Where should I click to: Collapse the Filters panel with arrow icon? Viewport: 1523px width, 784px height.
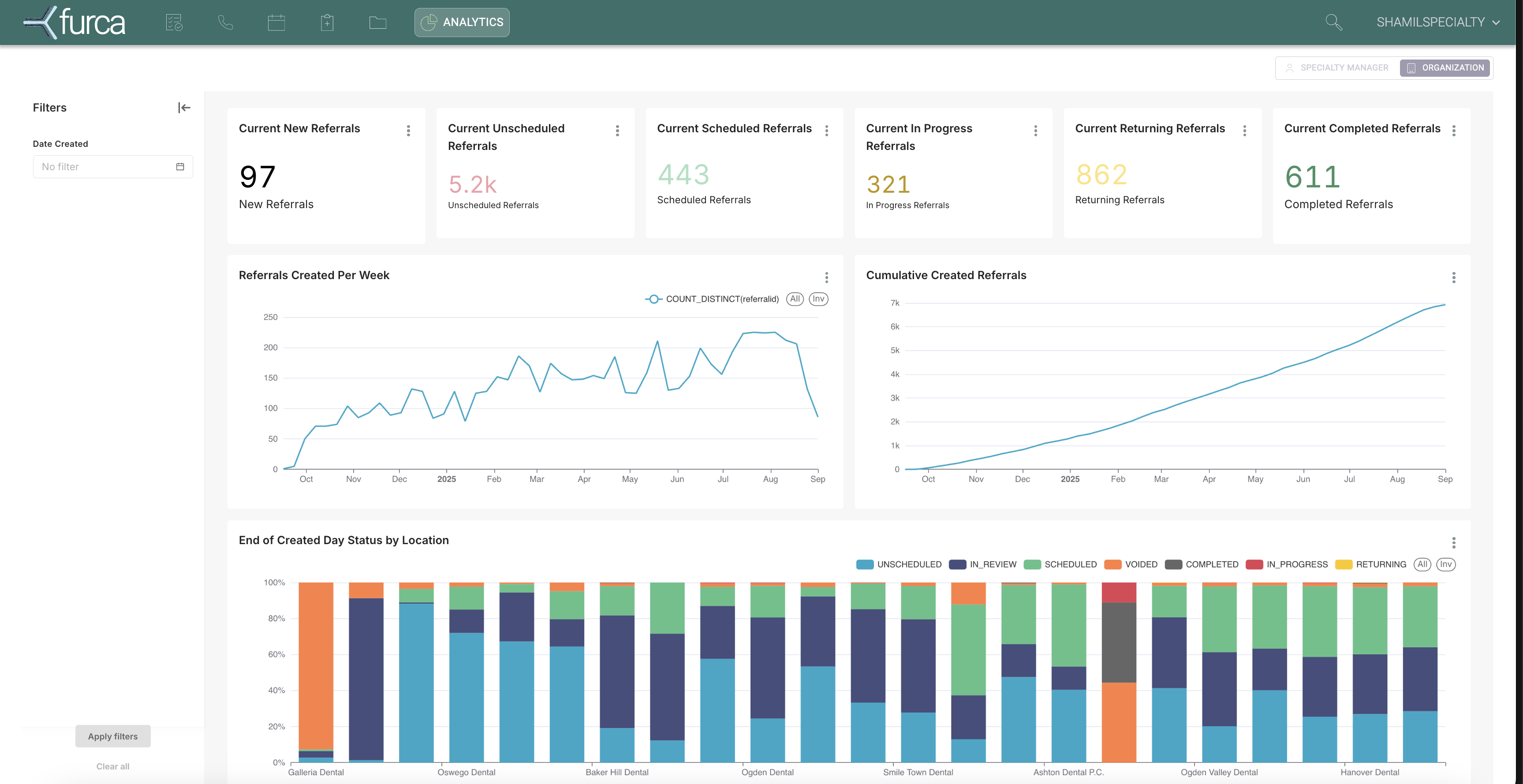click(x=184, y=108)
